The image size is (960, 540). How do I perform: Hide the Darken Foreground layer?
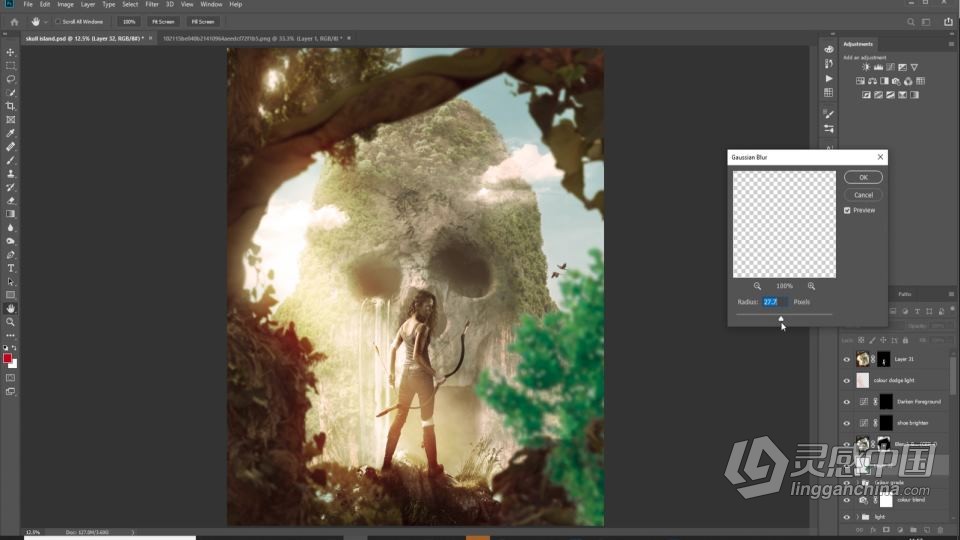click(847, 402)
